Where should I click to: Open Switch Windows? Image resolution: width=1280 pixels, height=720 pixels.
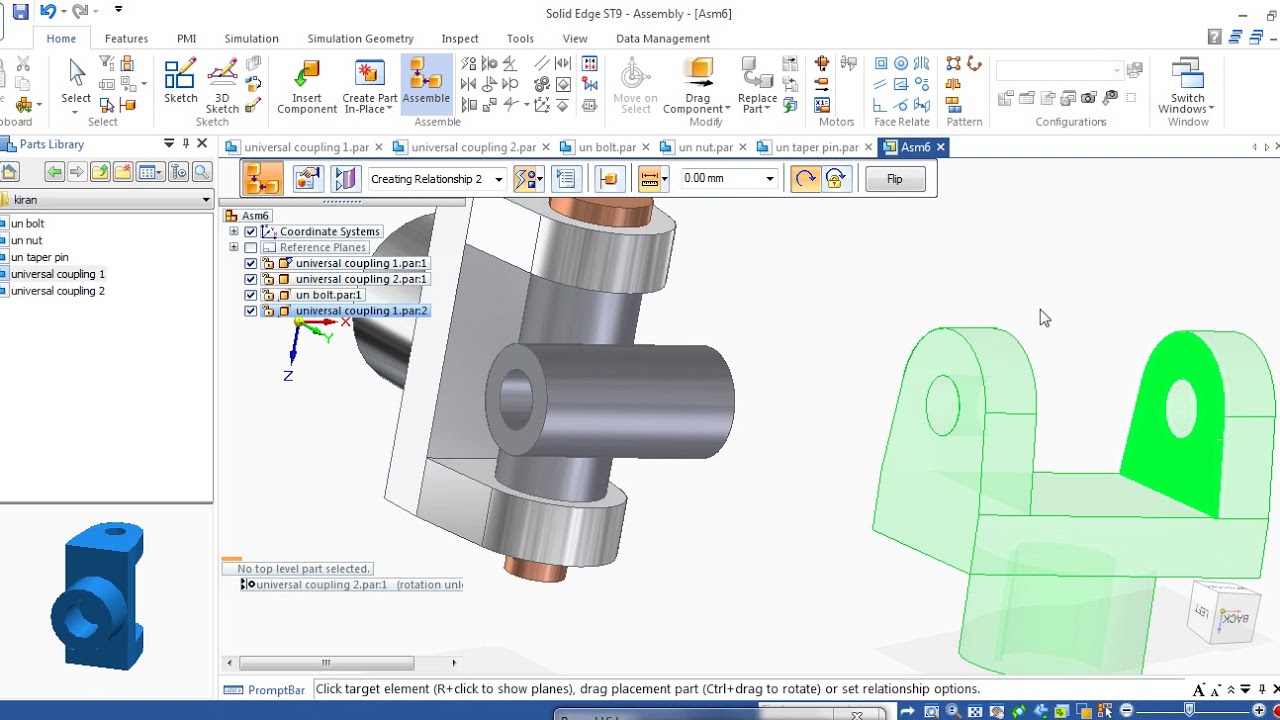click(x=1187, y=86)
